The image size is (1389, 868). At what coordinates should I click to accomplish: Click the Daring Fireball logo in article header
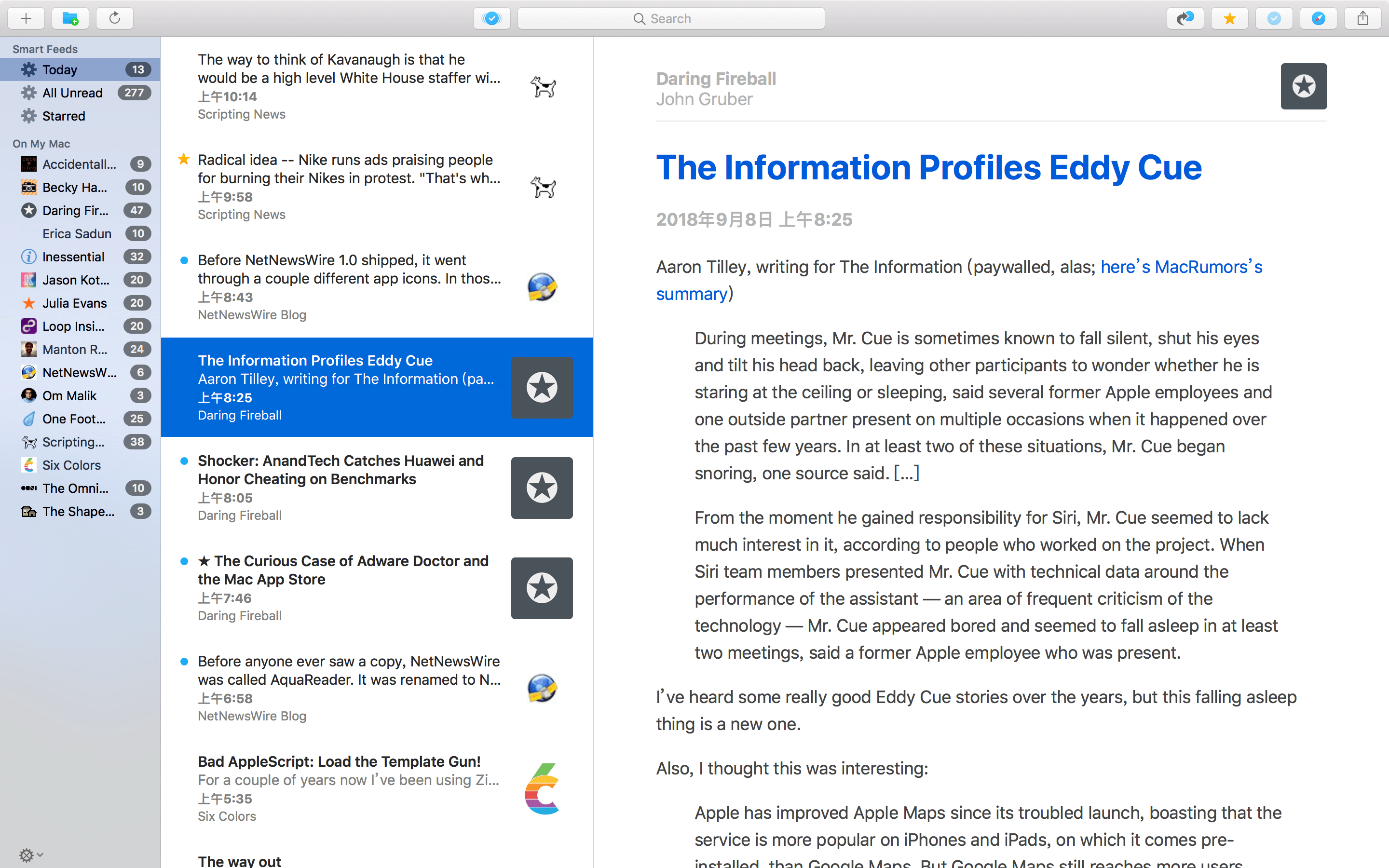click(x=1304, y=86)
